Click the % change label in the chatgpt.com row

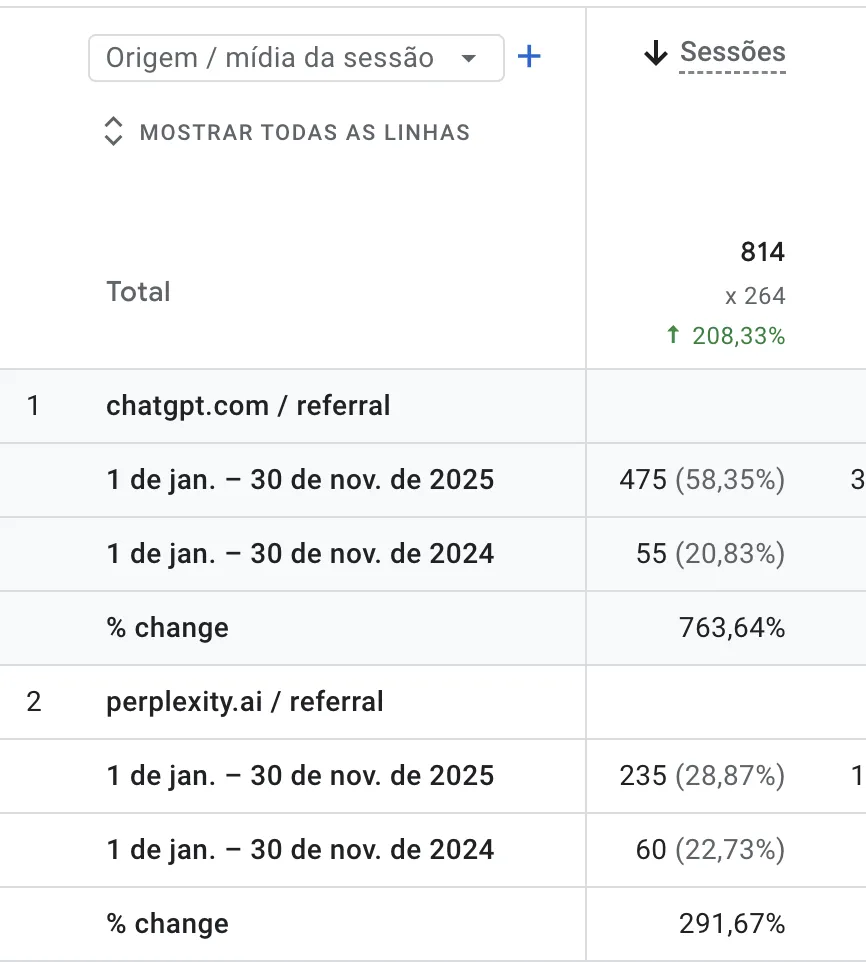pos(168,627)
